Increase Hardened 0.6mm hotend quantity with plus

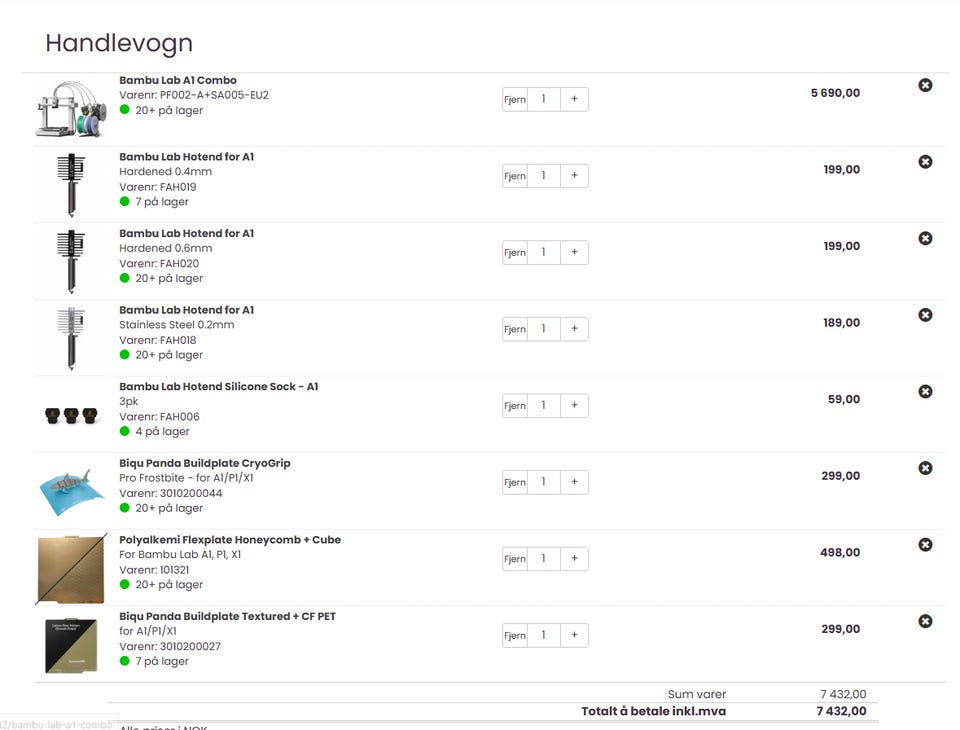574,252
